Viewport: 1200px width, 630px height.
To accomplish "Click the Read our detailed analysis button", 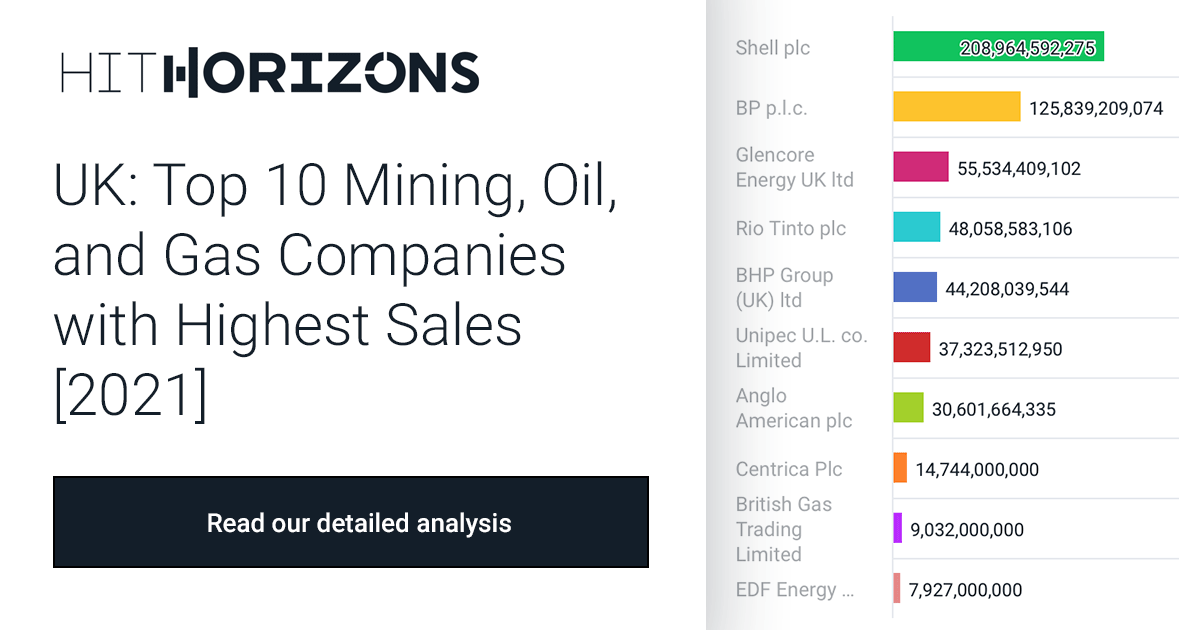I will (x=351, y=522).
